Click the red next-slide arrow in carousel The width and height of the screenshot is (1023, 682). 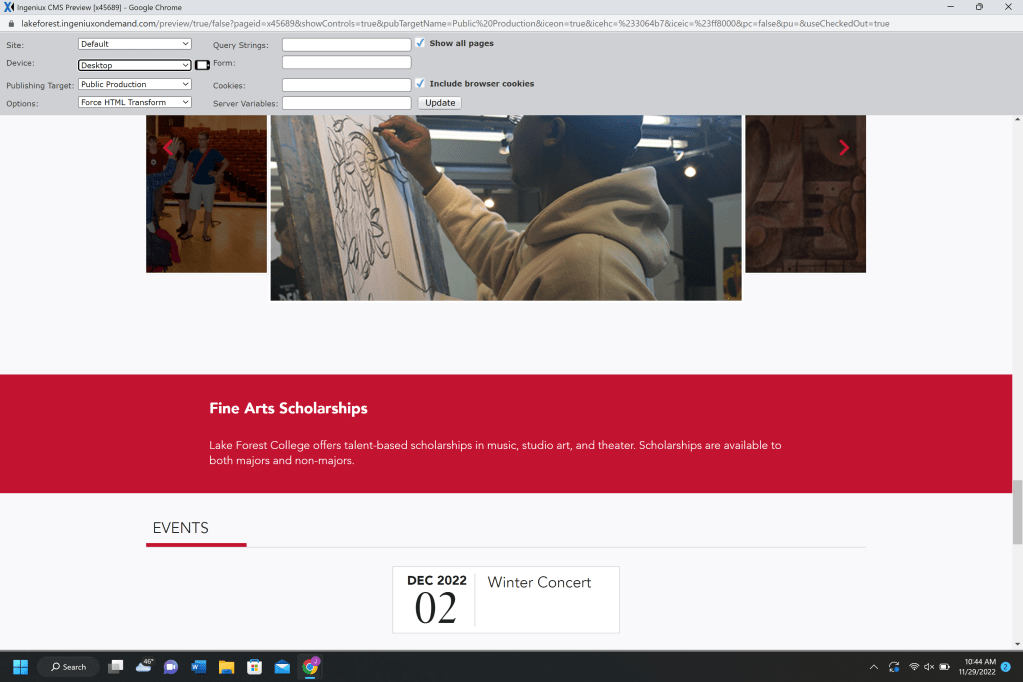[x=844, y=148]
